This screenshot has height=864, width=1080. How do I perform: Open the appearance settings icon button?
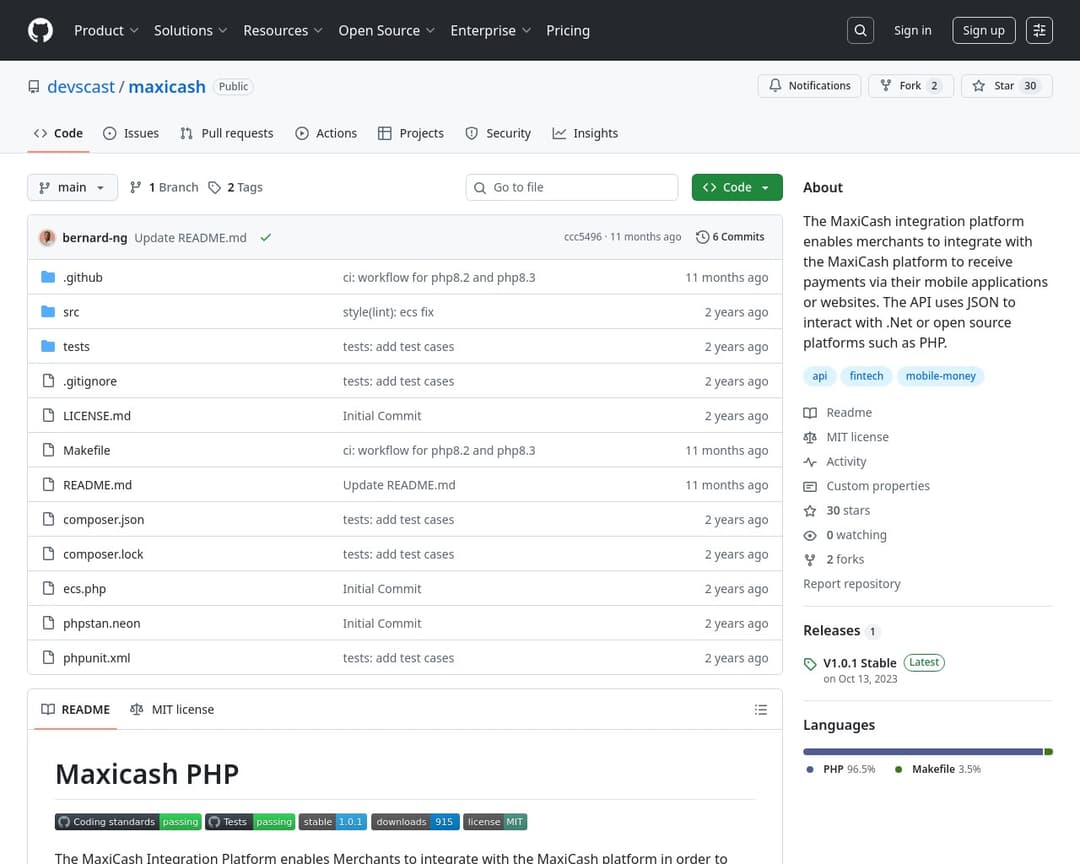1039,30
